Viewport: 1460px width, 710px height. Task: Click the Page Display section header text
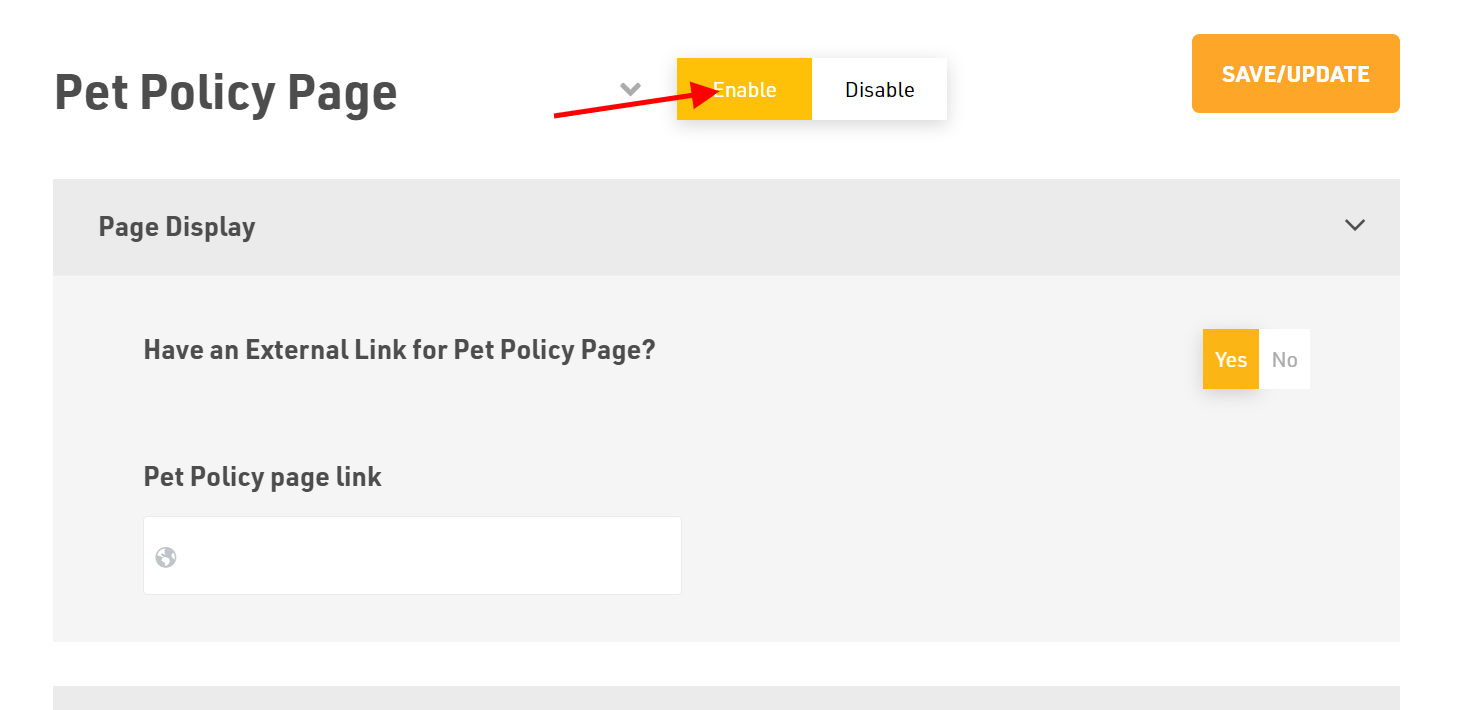coord(177,227)
